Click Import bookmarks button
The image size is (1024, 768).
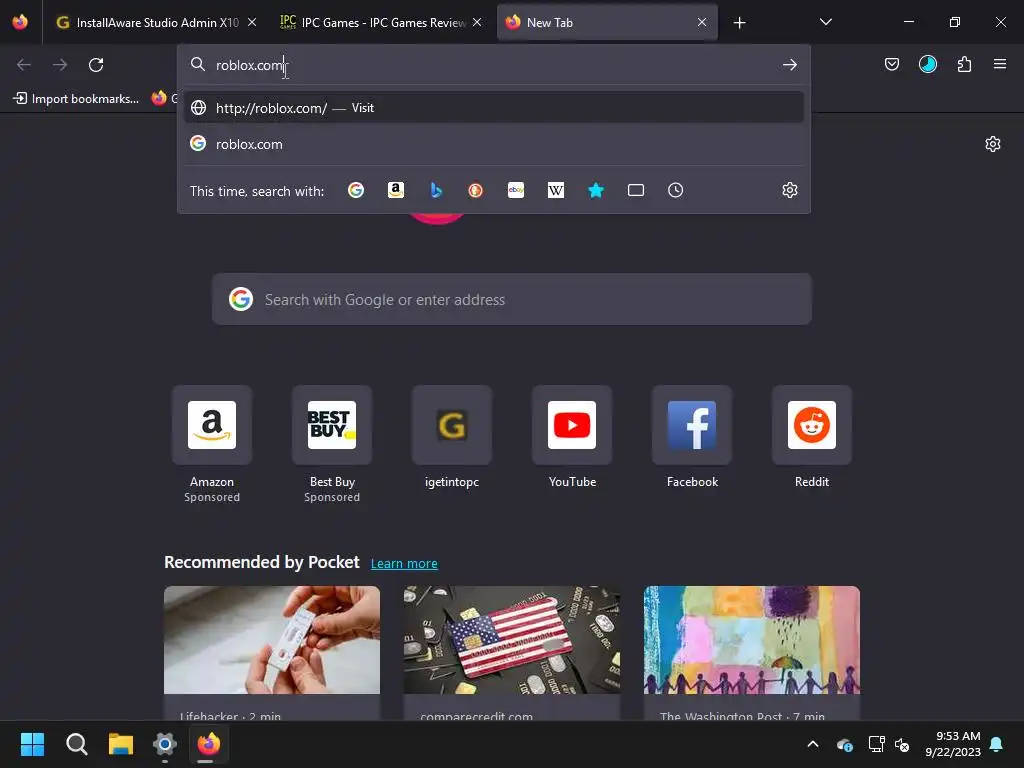click(76, 99)
